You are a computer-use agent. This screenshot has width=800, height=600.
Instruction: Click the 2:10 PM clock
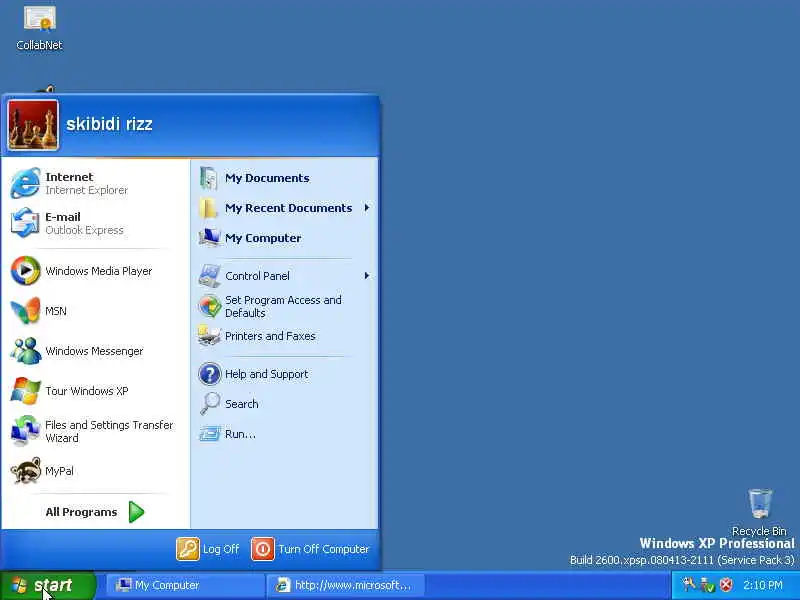tap(763, 585)
